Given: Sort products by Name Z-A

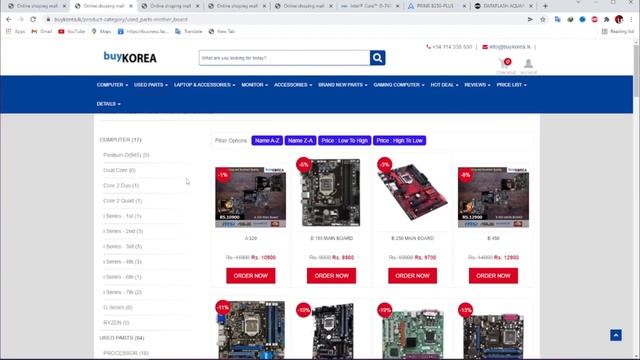Looking at the screenshot, I should click(x=300, y=140).
